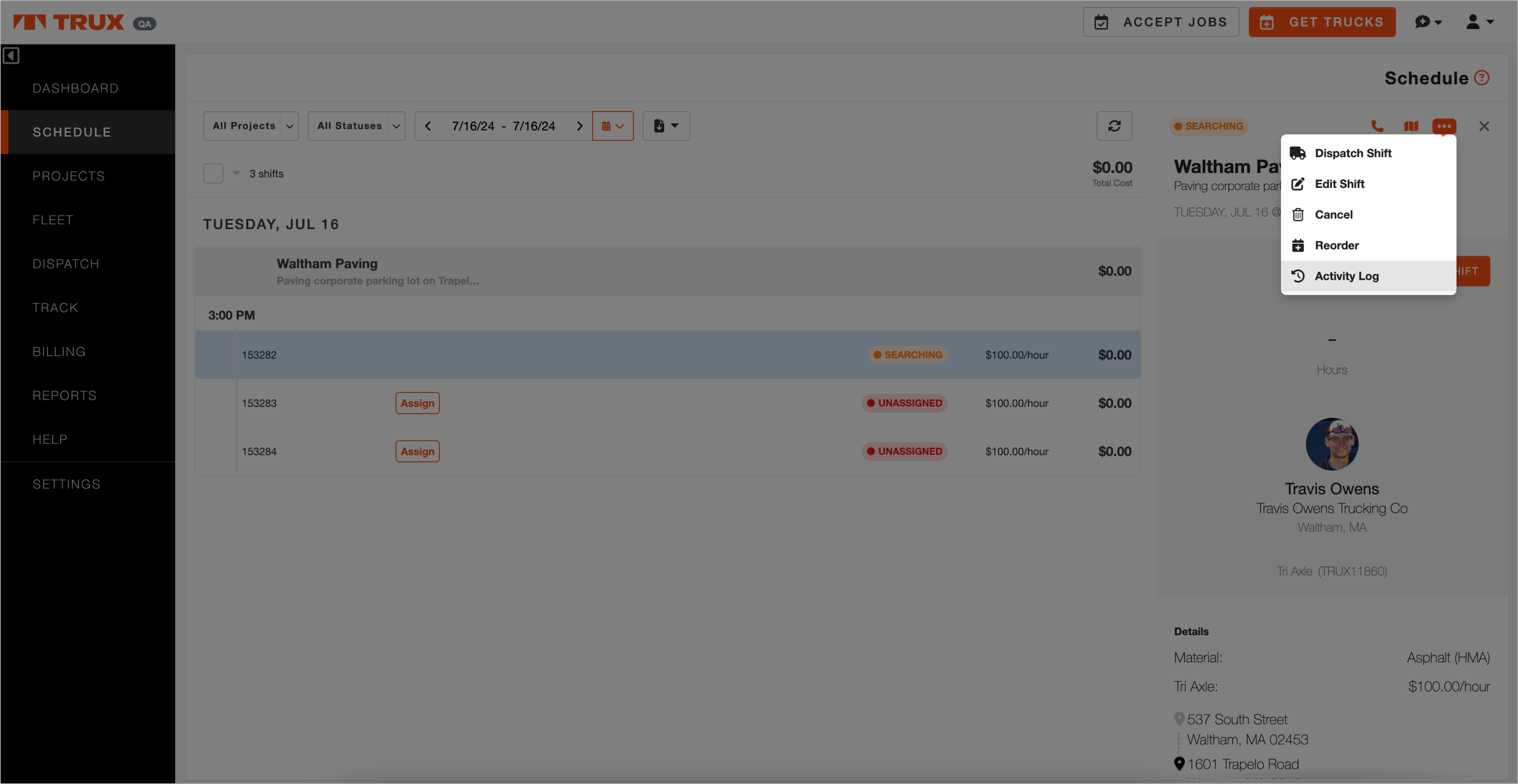Screen dimensions: 1518x784
Task: Click the dropoff pin at 1601 Trapelo Road
Action: point(1179,764)
